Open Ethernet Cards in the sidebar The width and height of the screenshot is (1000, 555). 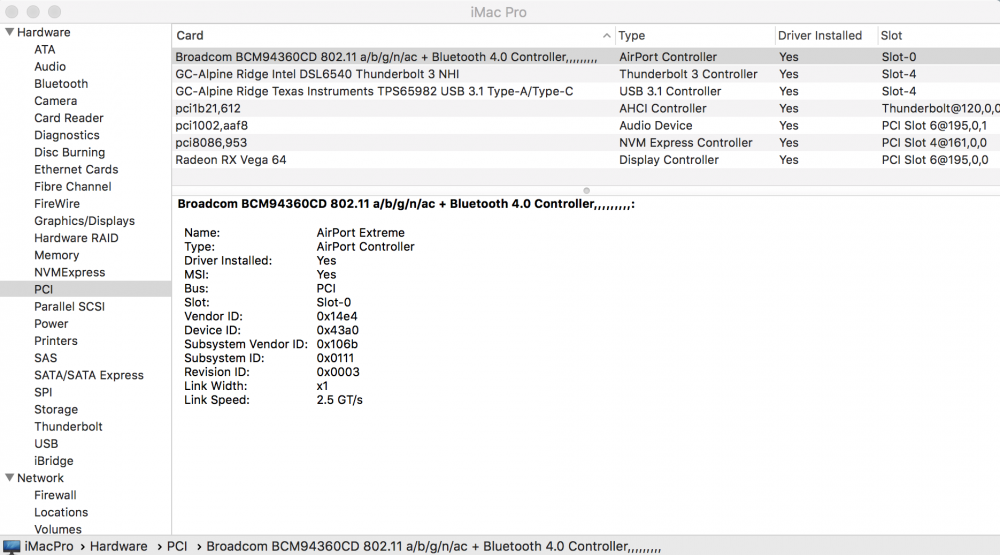tap(76, 170)
